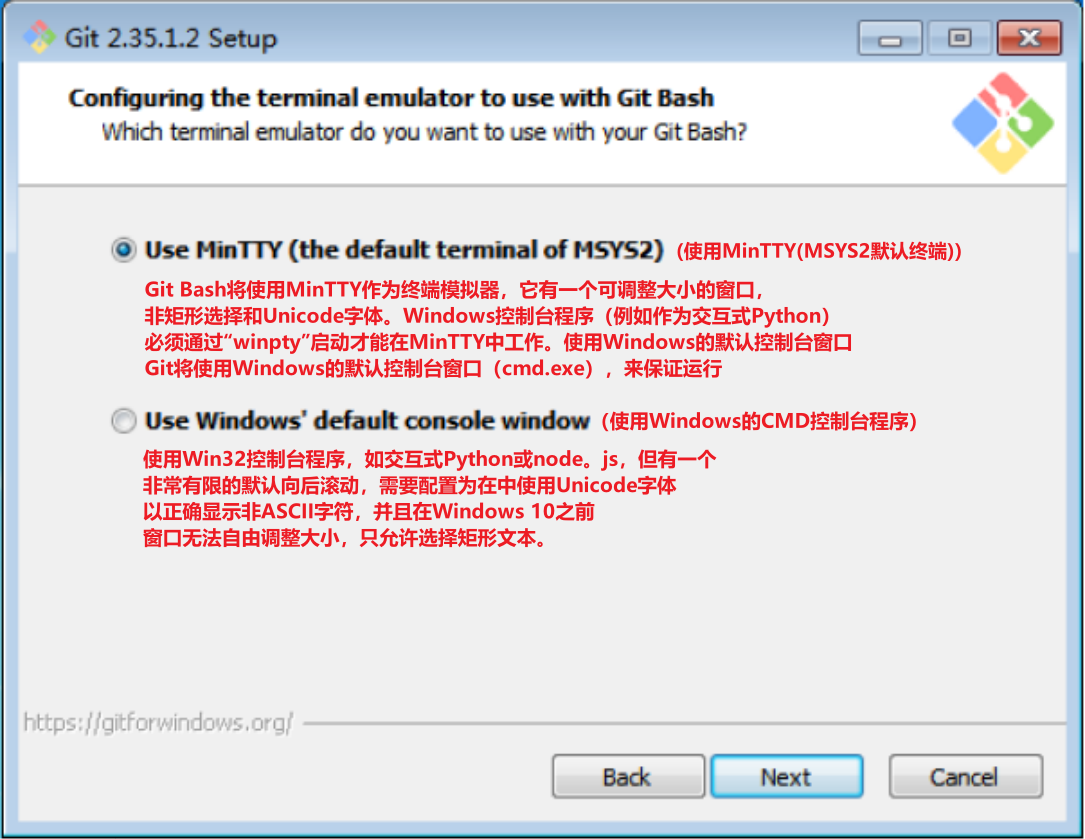Open the https://gitforwindows.org/ link
Image resolution: width=1085 pixels, height=839 pixels.
pos(158,723)
